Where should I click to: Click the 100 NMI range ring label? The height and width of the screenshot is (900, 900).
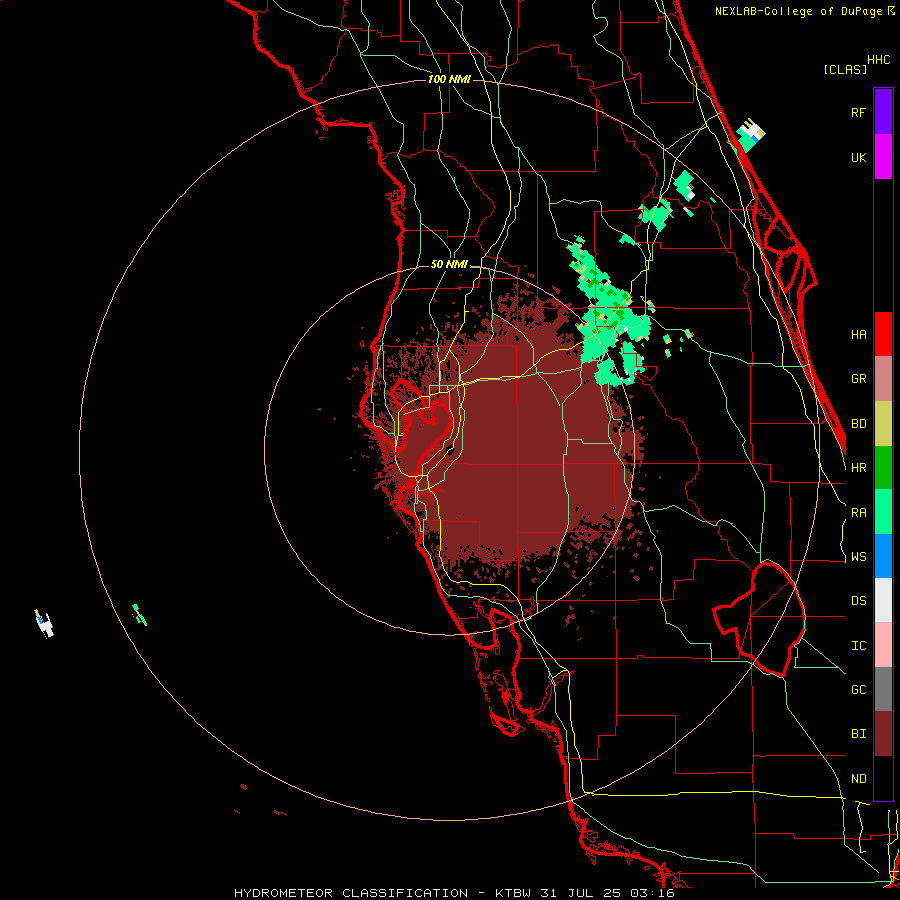[449, 79]
